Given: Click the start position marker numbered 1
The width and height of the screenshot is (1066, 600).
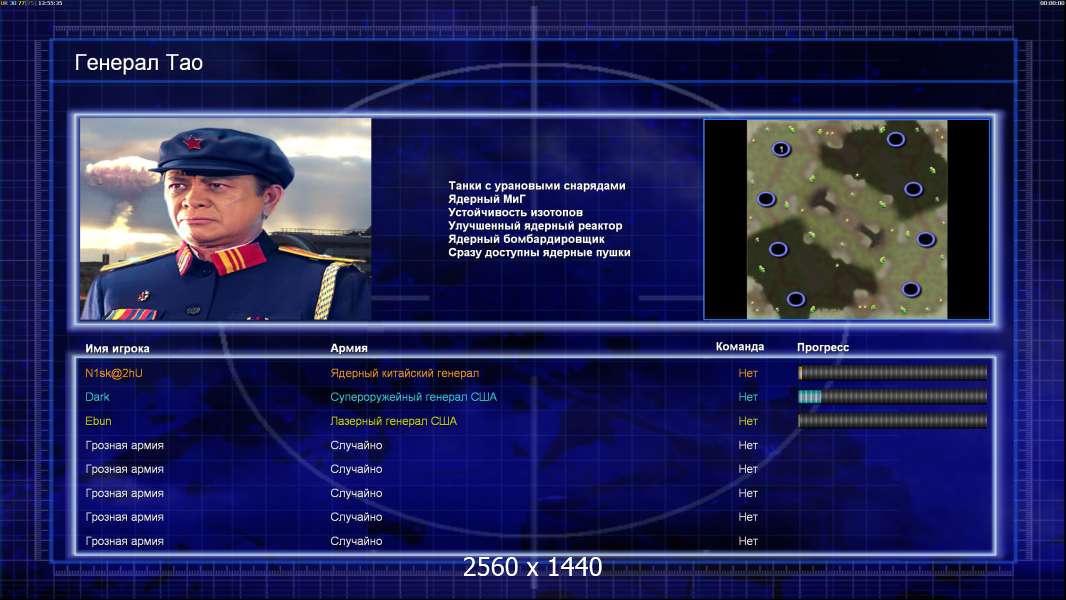Looking at the screenshot, I should (x=781, y=149).
